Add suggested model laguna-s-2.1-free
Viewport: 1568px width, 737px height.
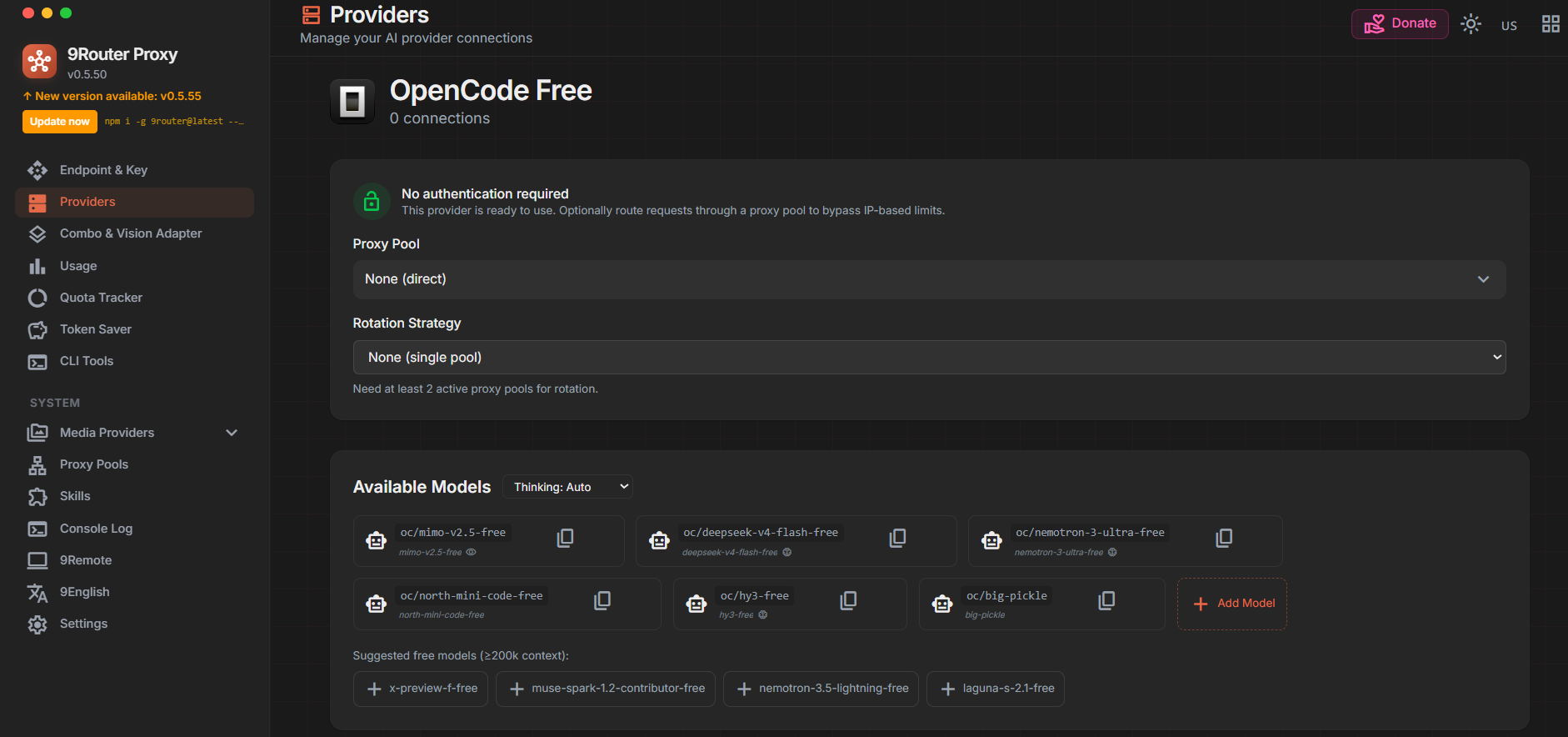tap(996, 689)
